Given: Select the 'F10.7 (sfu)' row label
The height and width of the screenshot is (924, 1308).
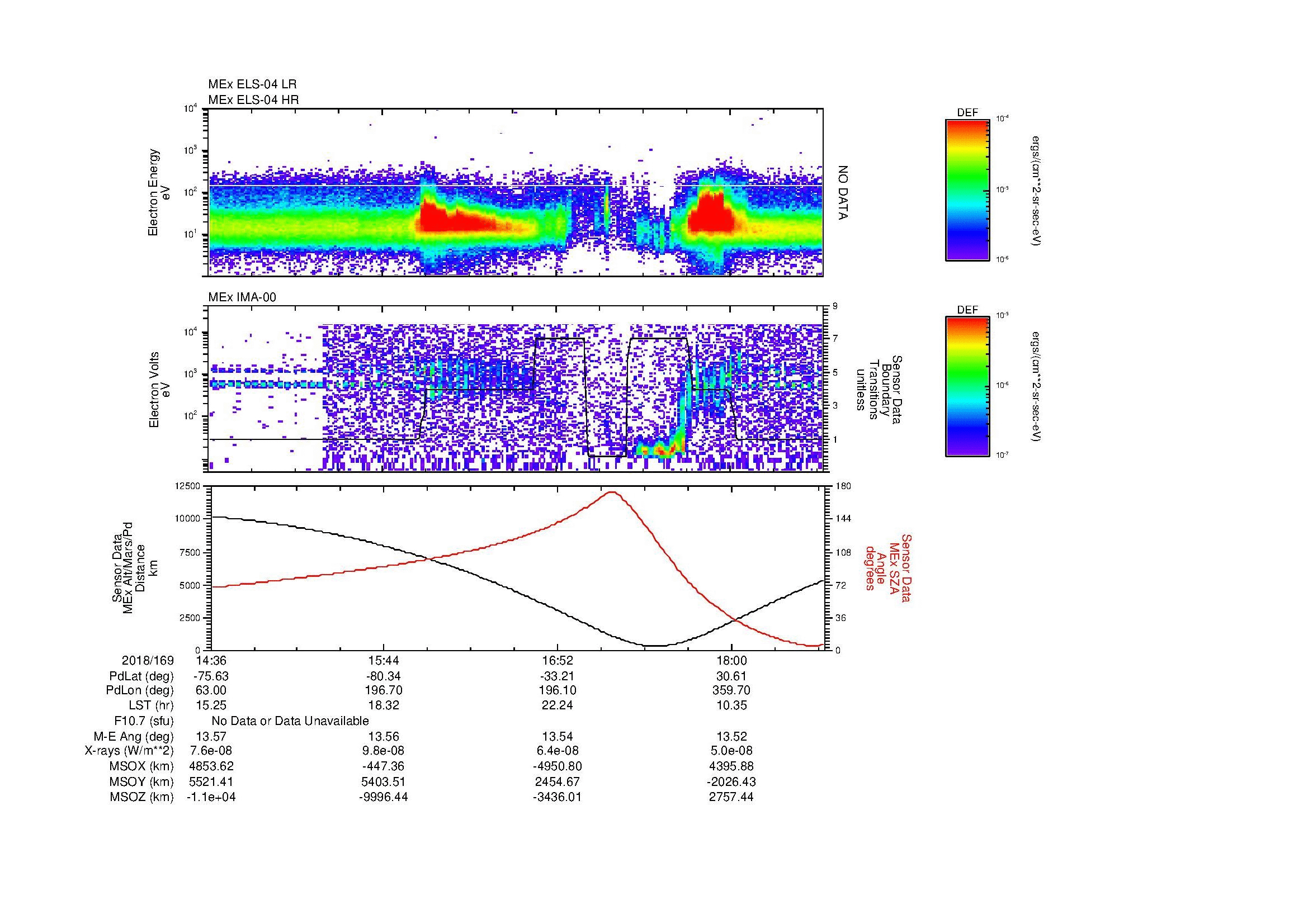Looking at the screenshot, I should [144, 721].
